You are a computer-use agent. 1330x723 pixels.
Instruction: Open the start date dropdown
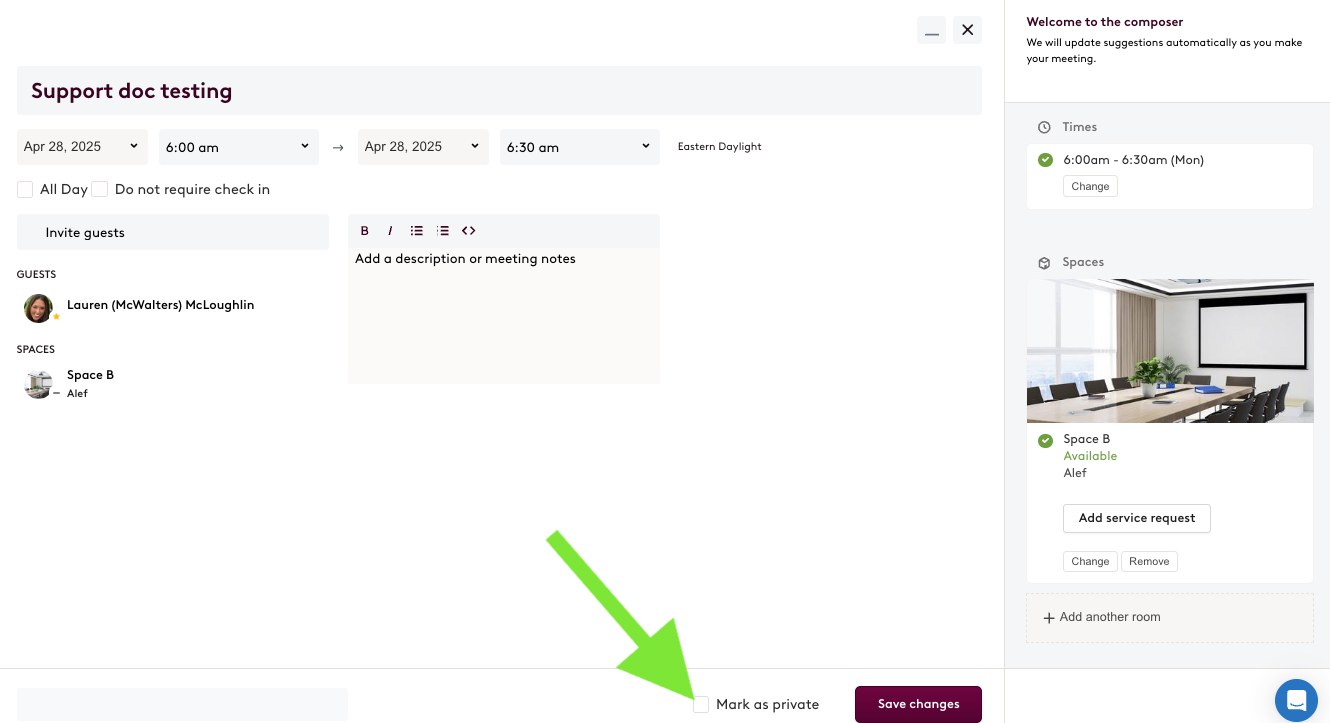tap(82, 147)
